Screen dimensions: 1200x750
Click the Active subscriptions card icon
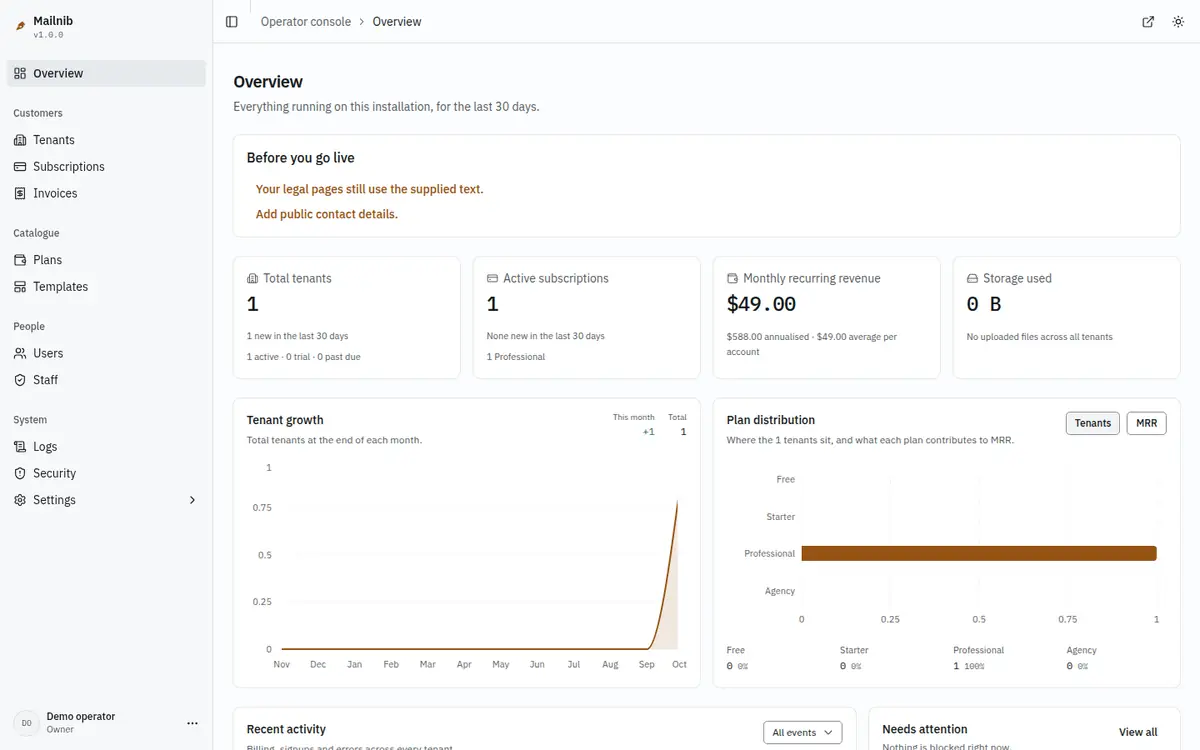[492, 279]
